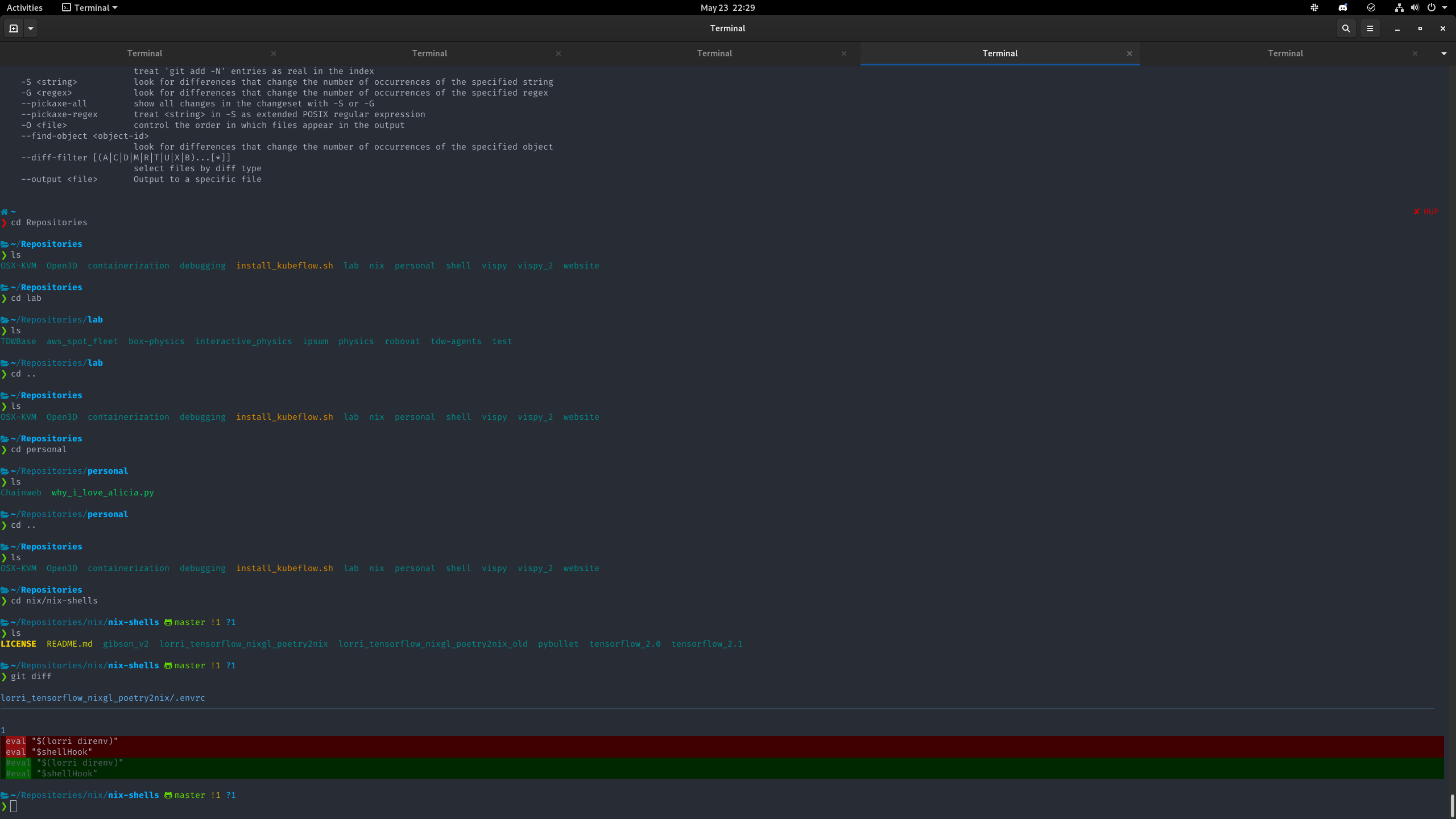This screenshot has height=819, width=1456.
Task: Click Activities in the top bar
Action: (24, 7)
